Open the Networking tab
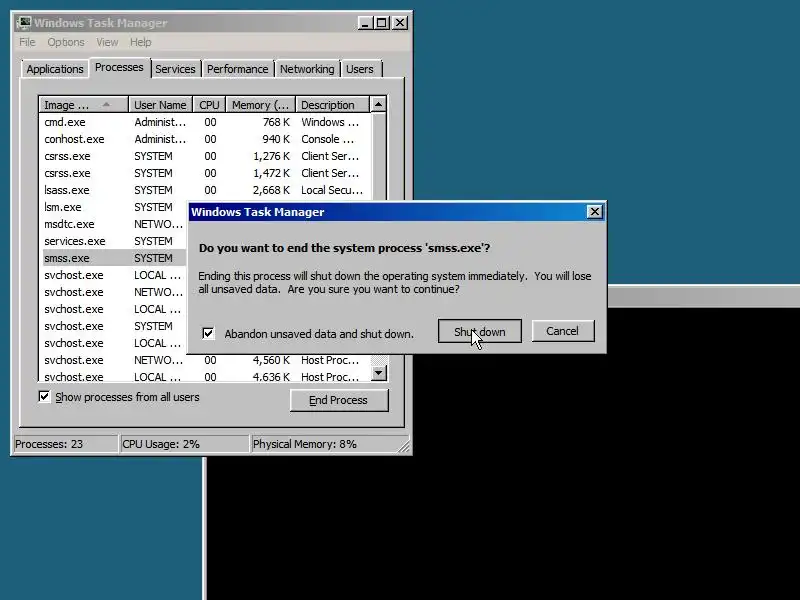 point(307,69)
